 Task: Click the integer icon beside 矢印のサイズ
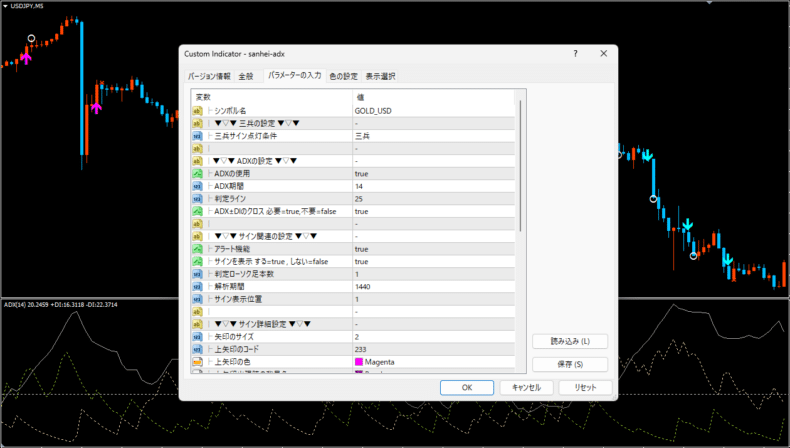click(x=198, y=337)
